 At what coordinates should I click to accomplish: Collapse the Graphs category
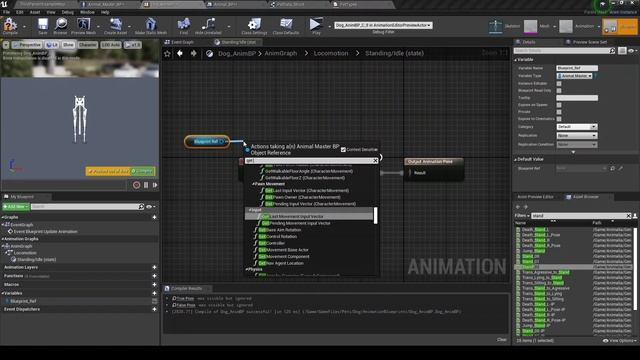coord(2,217)
